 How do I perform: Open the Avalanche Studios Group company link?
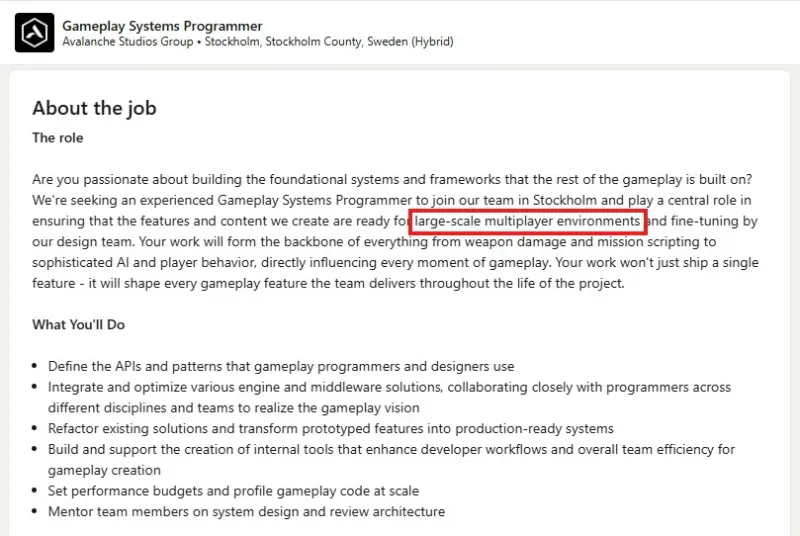[128, 41]
